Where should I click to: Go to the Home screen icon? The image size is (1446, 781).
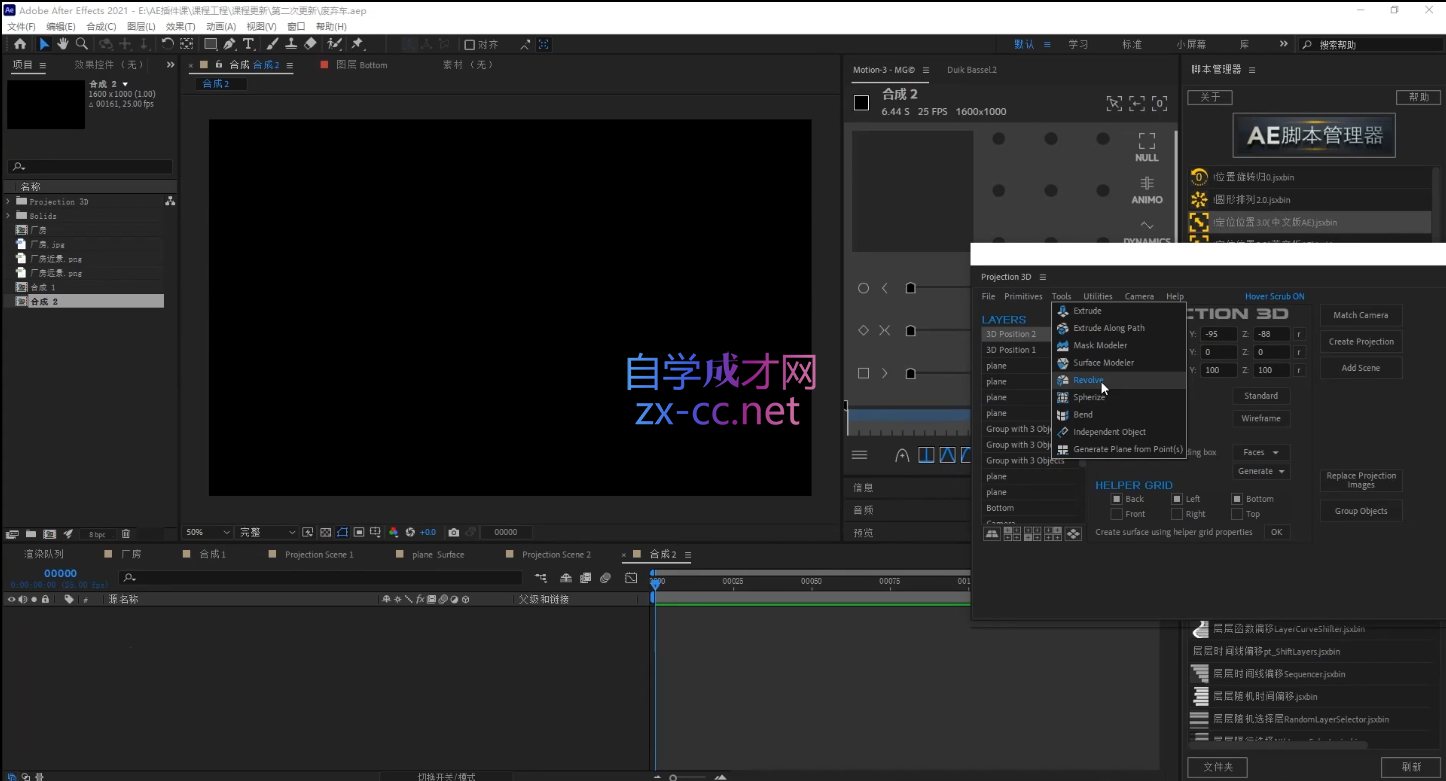pyautogui.click(x=20, y=44)
